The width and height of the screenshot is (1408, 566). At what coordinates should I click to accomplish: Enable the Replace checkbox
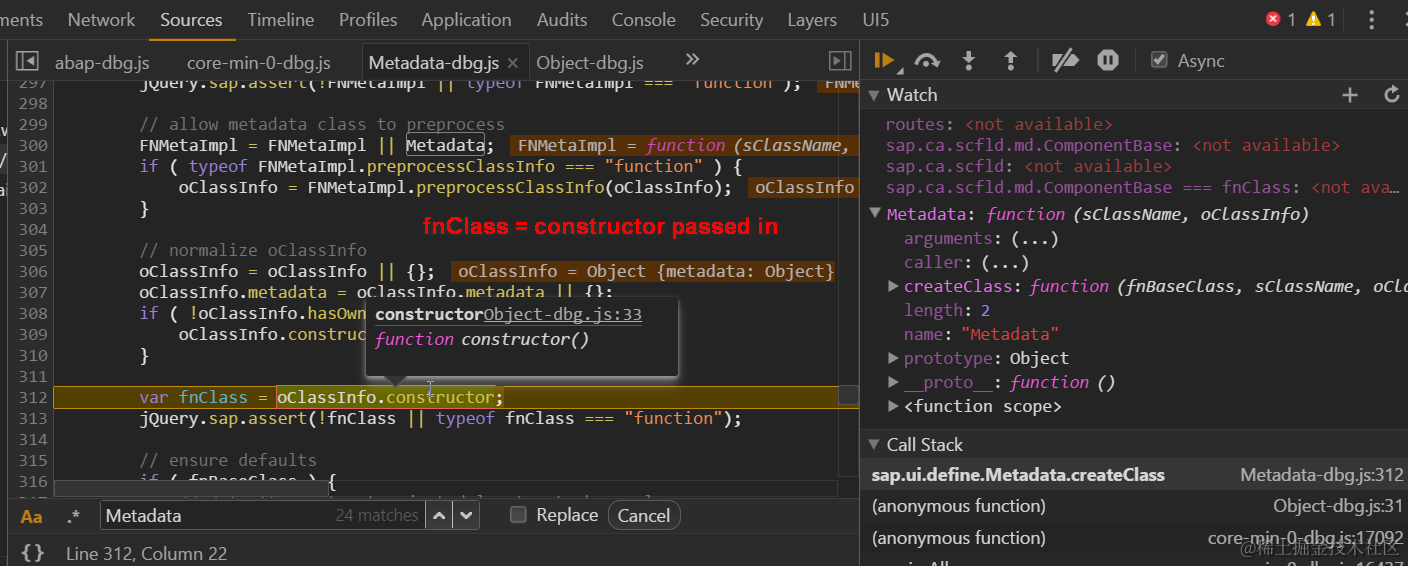(x=518, y=515)
